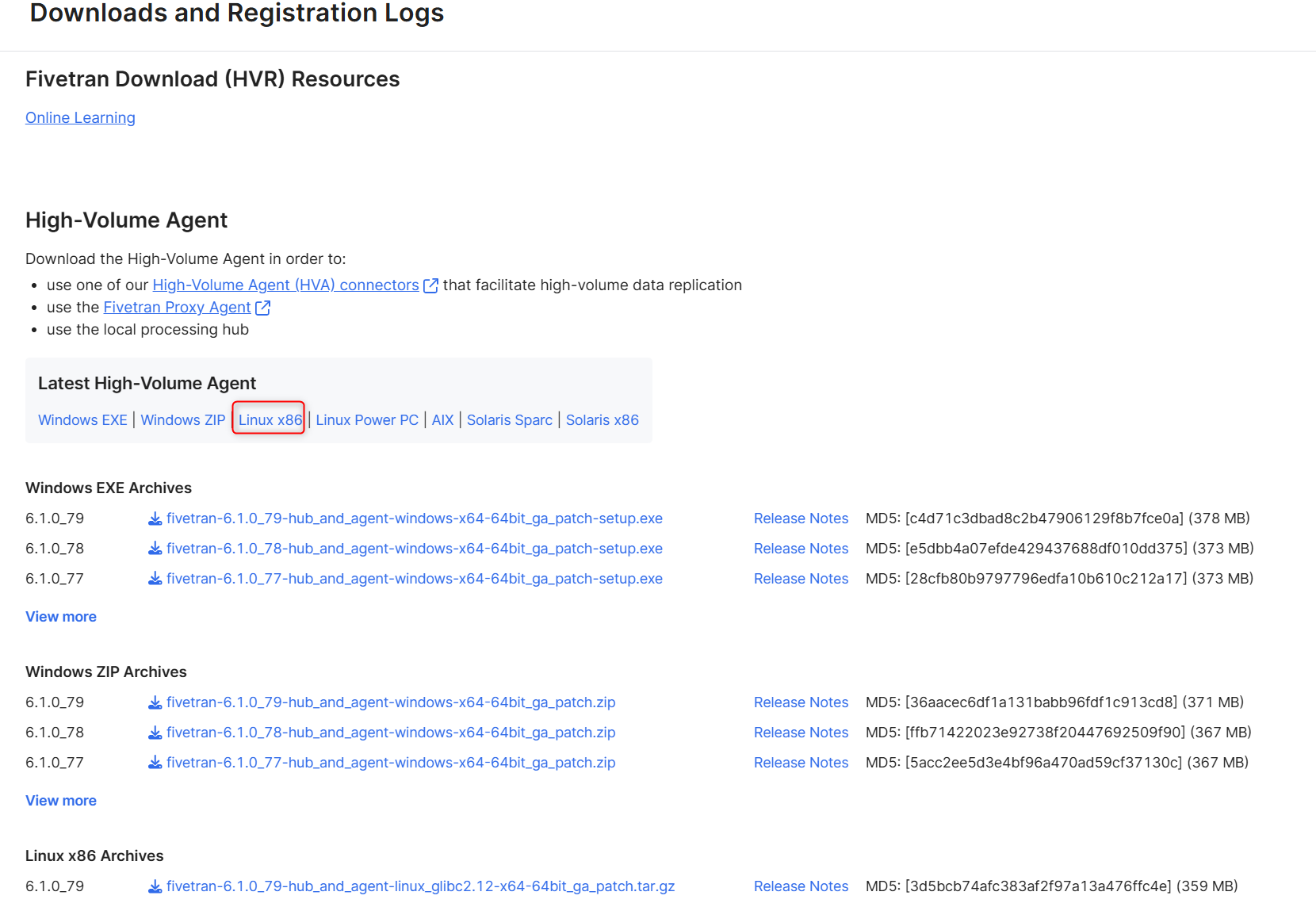The image size is (1316, 907).
Task: Click Downloads and Registration Logs page title
Action: [236, 13]
